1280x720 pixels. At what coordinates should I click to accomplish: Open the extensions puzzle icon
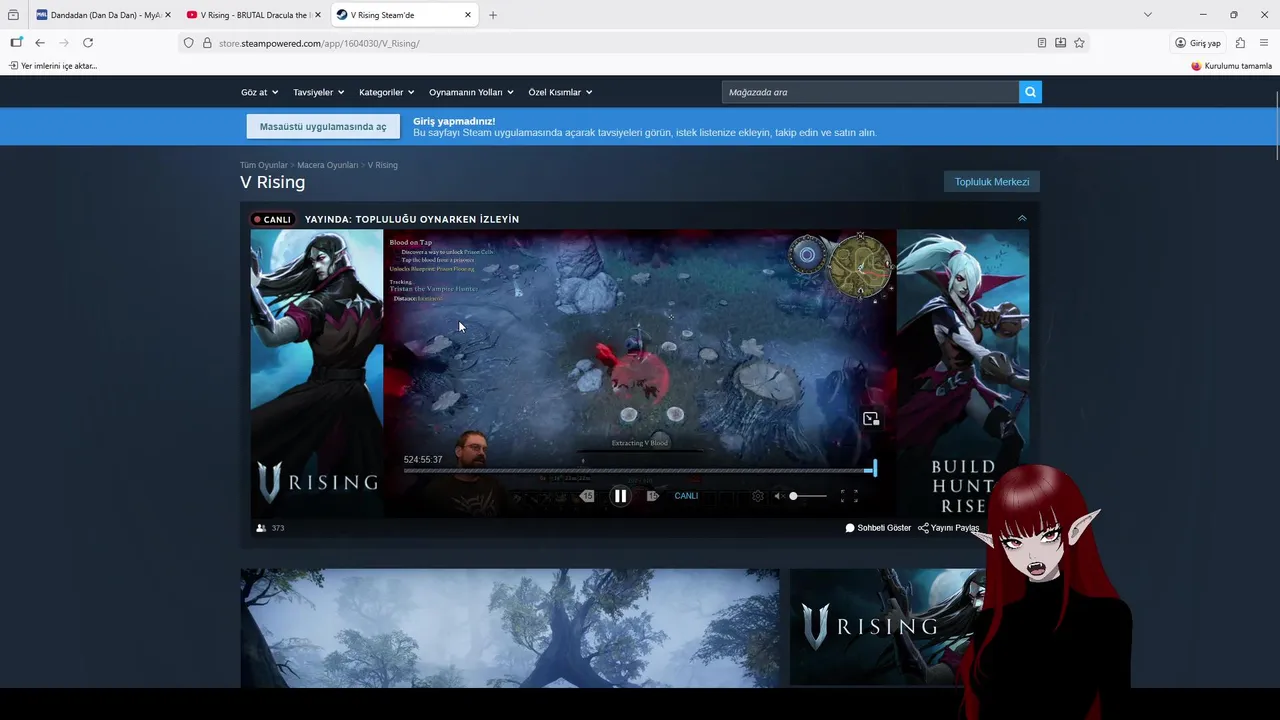1240,43
